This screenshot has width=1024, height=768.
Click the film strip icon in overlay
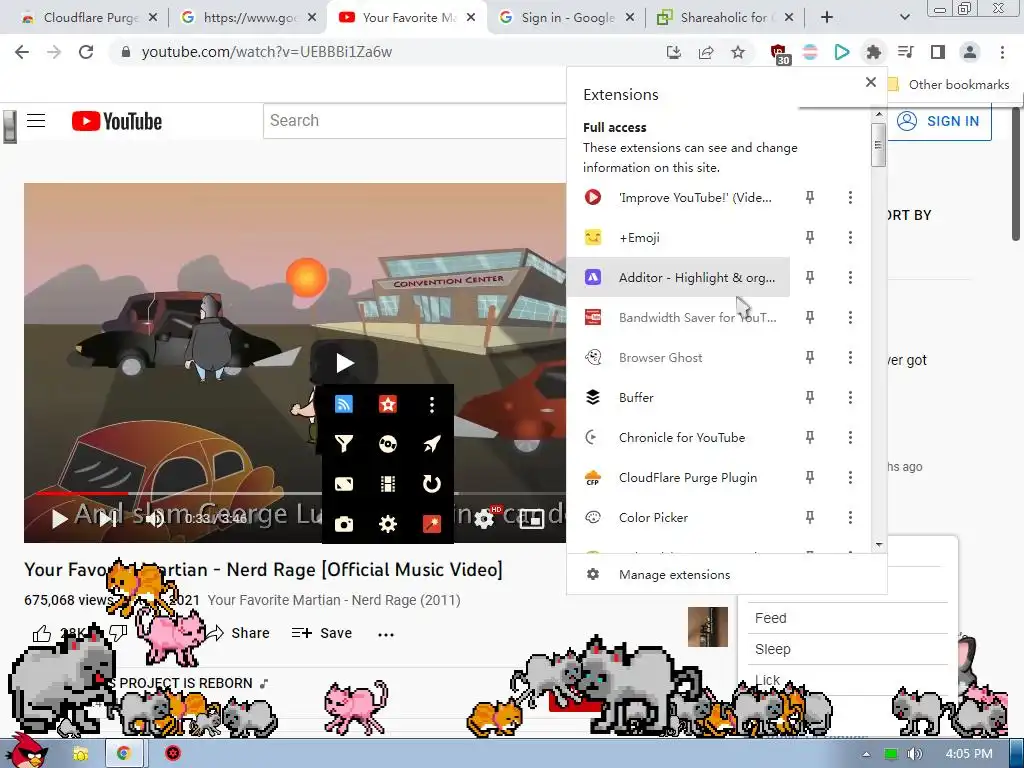click(x=388, y=484)
